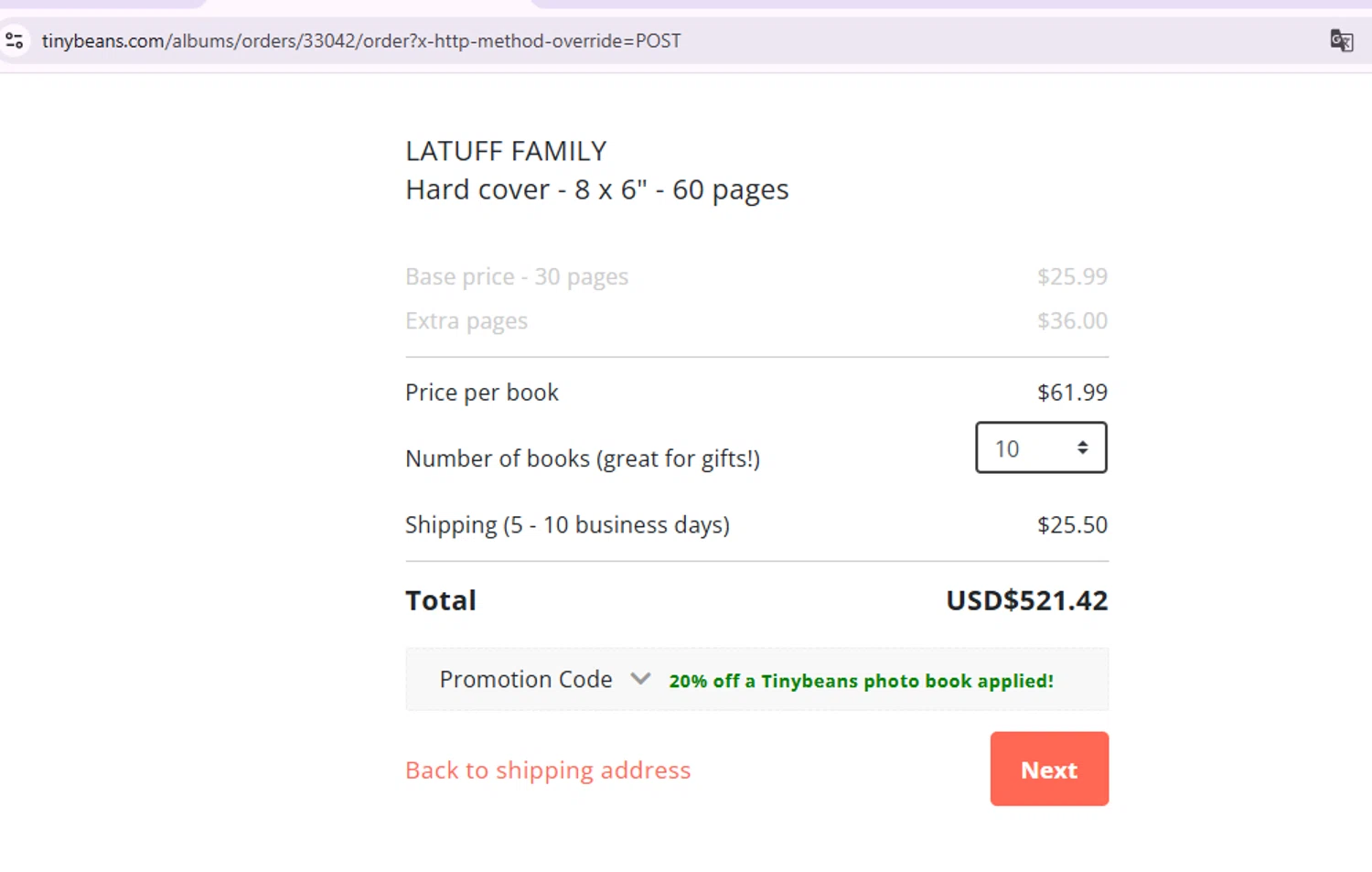This screenshot has height=872, width=1372.
Task: Click the Price per book label
Action: click(x=482, y=393)
